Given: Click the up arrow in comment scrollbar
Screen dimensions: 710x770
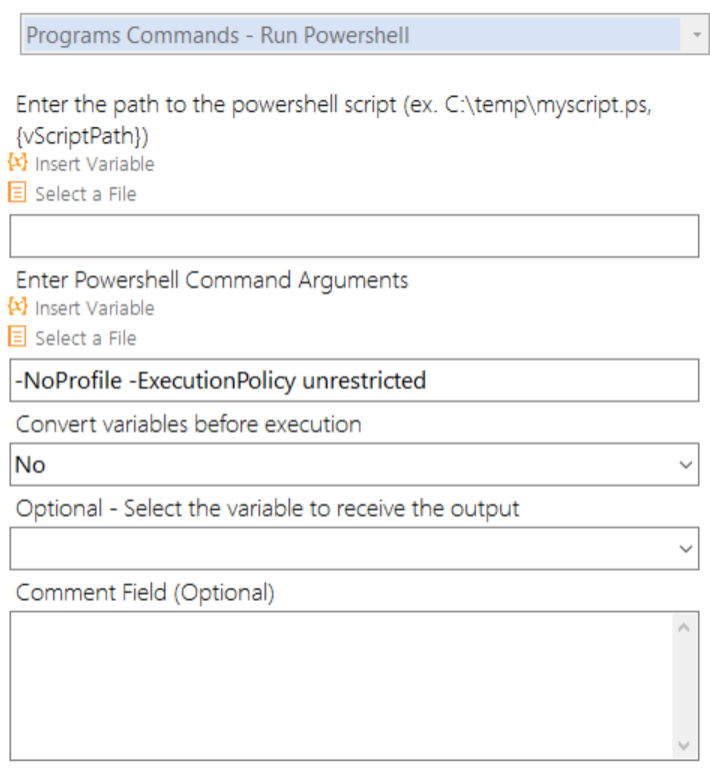Looking at the screenshot, I should tap(684, 628).
